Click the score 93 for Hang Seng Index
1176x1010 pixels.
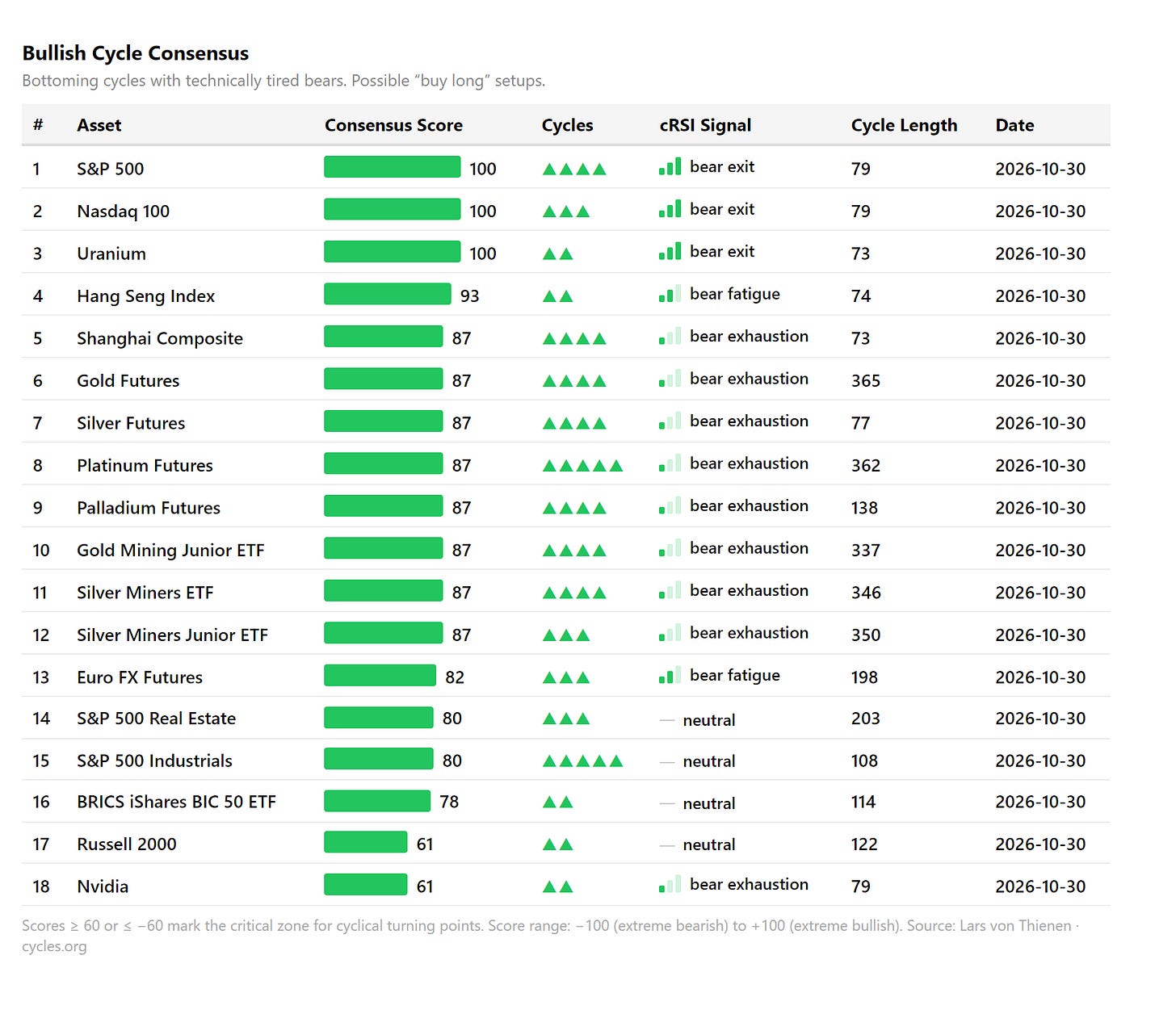click(x=469, y=295)
